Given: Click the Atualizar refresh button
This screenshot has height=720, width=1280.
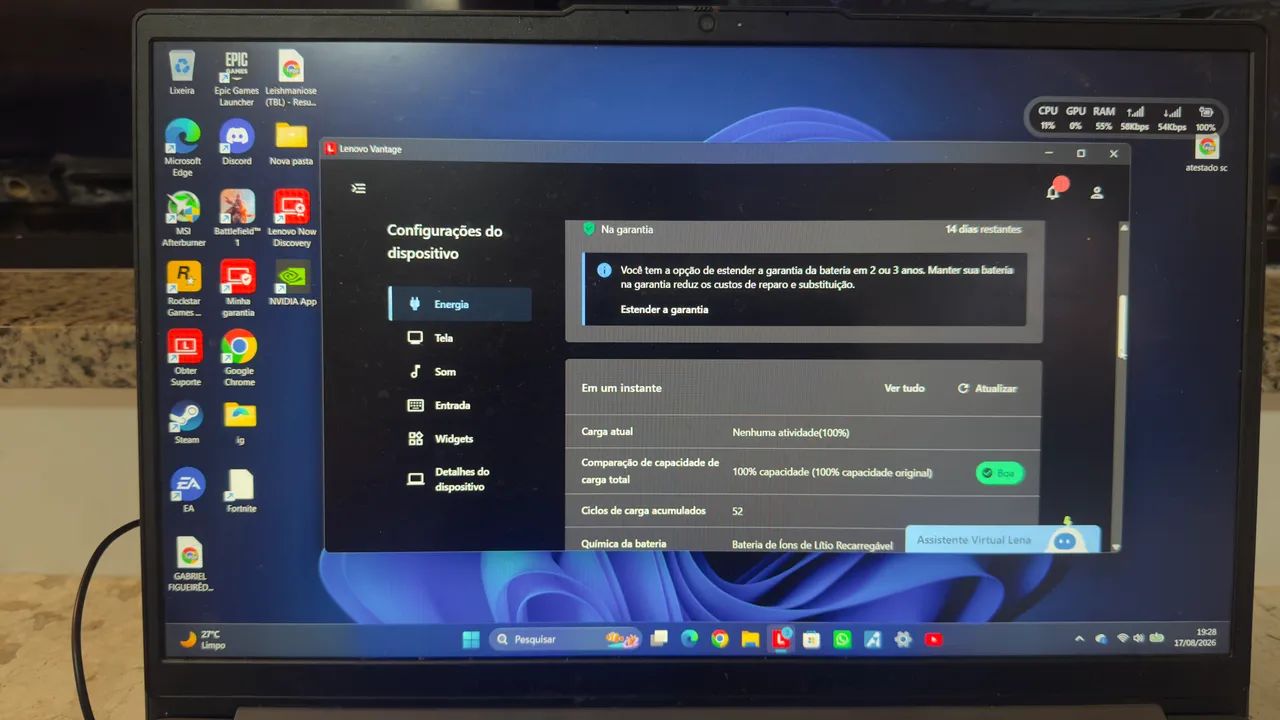Looking at the screenshot, I should 987,388.
